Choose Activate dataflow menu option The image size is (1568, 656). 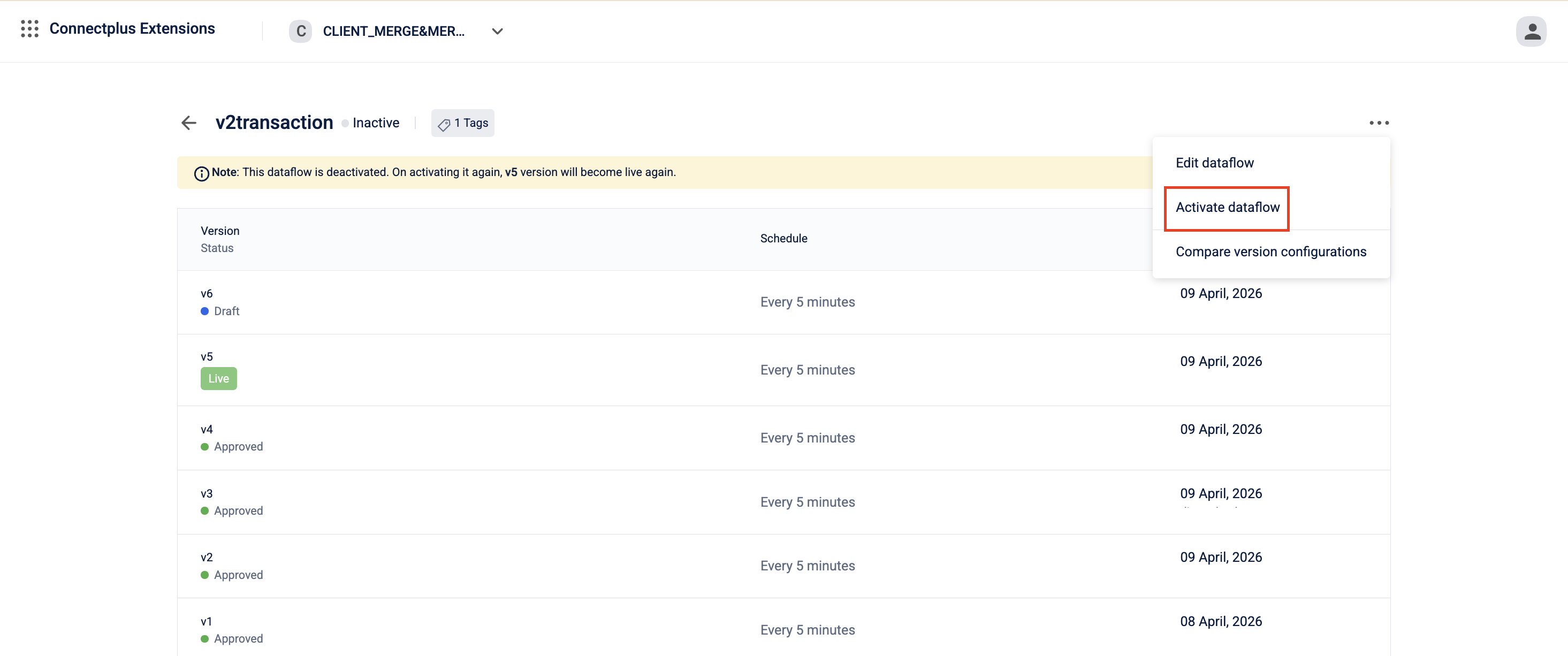coord(1227,208)
